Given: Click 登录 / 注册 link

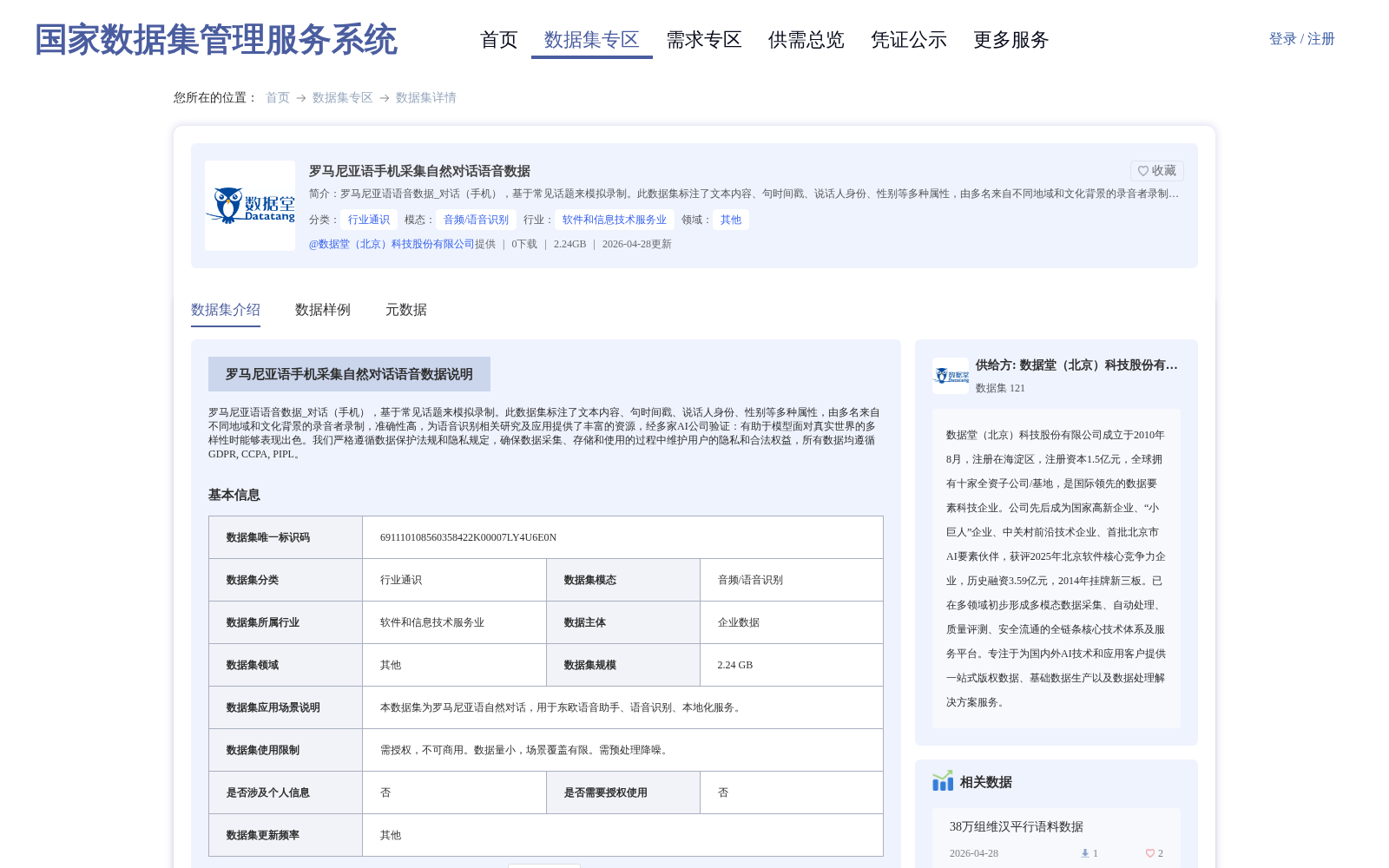Looking at the screenshot, I should (x=1302, y=39).
